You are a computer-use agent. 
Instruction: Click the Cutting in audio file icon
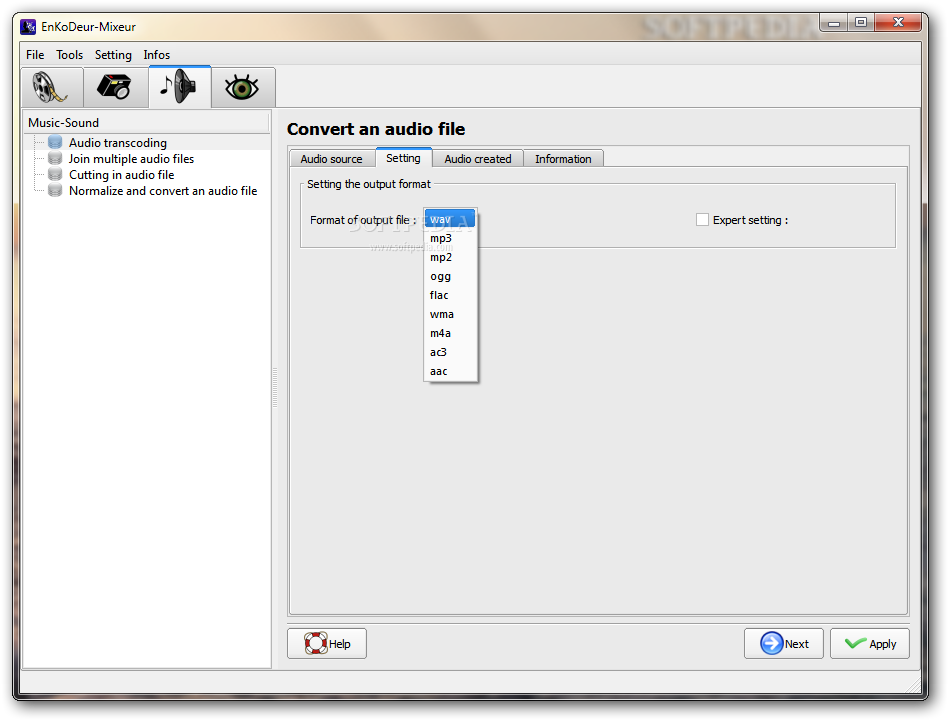(55, 174)
